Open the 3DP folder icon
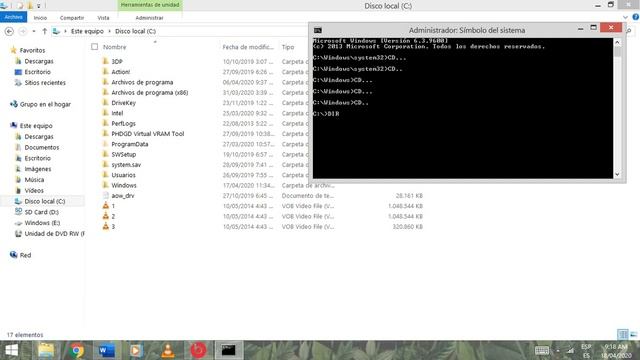 tap(105, 61)
